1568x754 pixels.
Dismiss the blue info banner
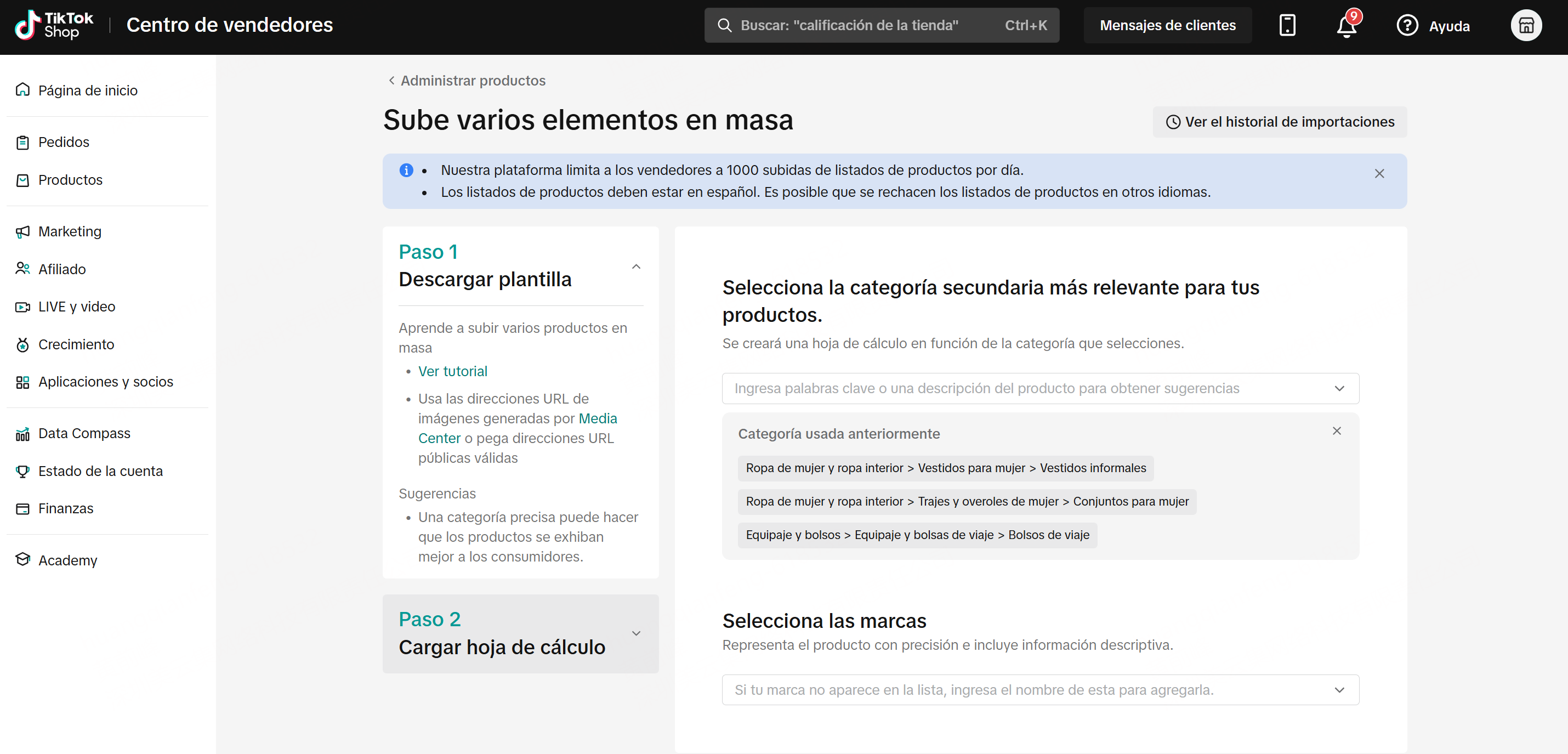tap(1379, 174)
